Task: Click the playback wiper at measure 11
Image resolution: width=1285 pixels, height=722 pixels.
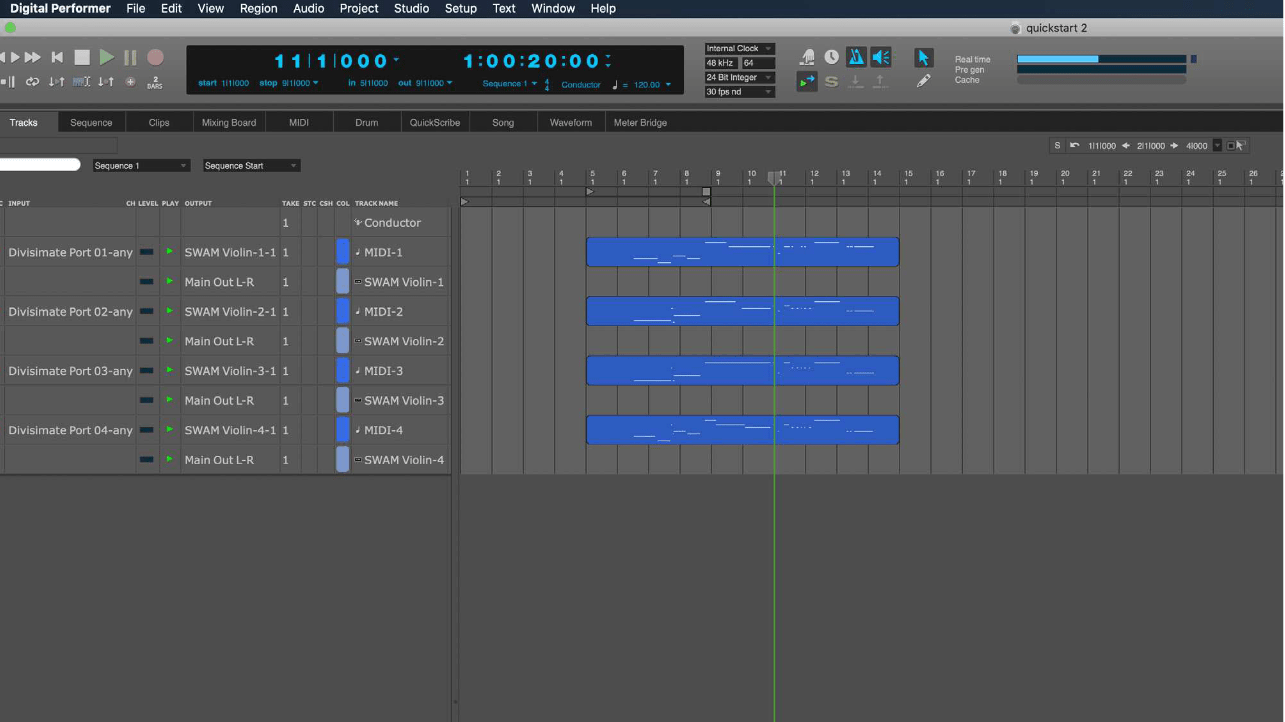Action: tap(774, 178)
